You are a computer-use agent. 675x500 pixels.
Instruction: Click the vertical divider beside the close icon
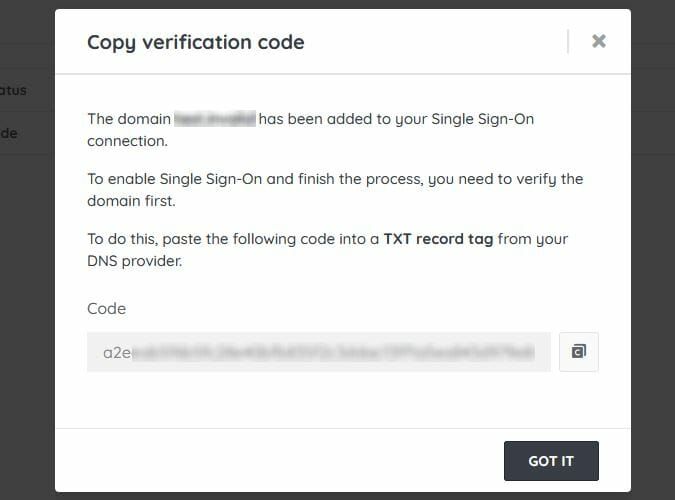point(568,41)
